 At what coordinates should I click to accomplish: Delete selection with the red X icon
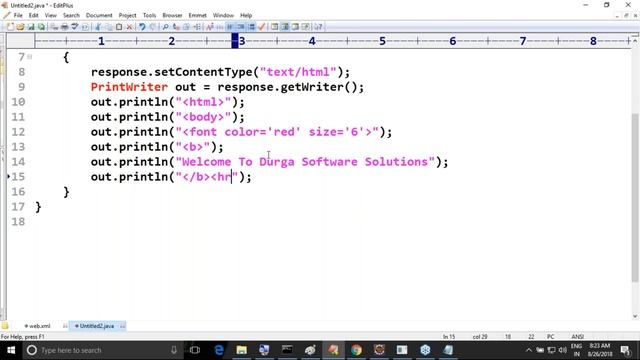pyautogui.click(x=129, y=27)
